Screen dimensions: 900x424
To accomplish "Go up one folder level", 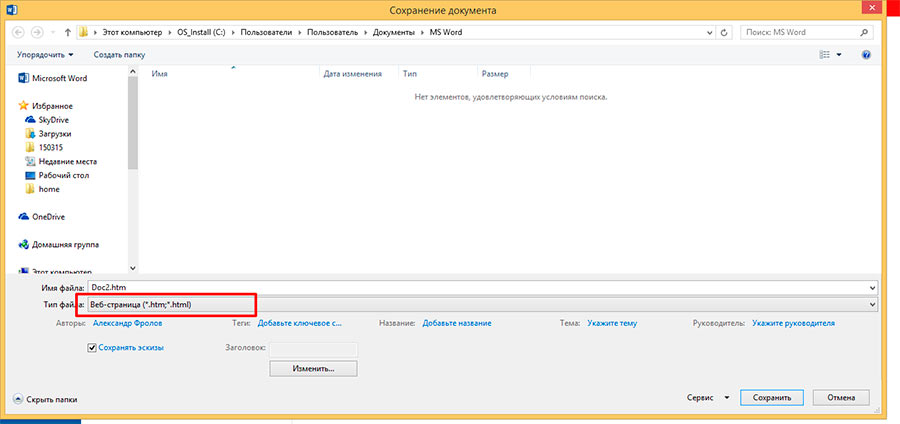I will [x=68, y=33].
